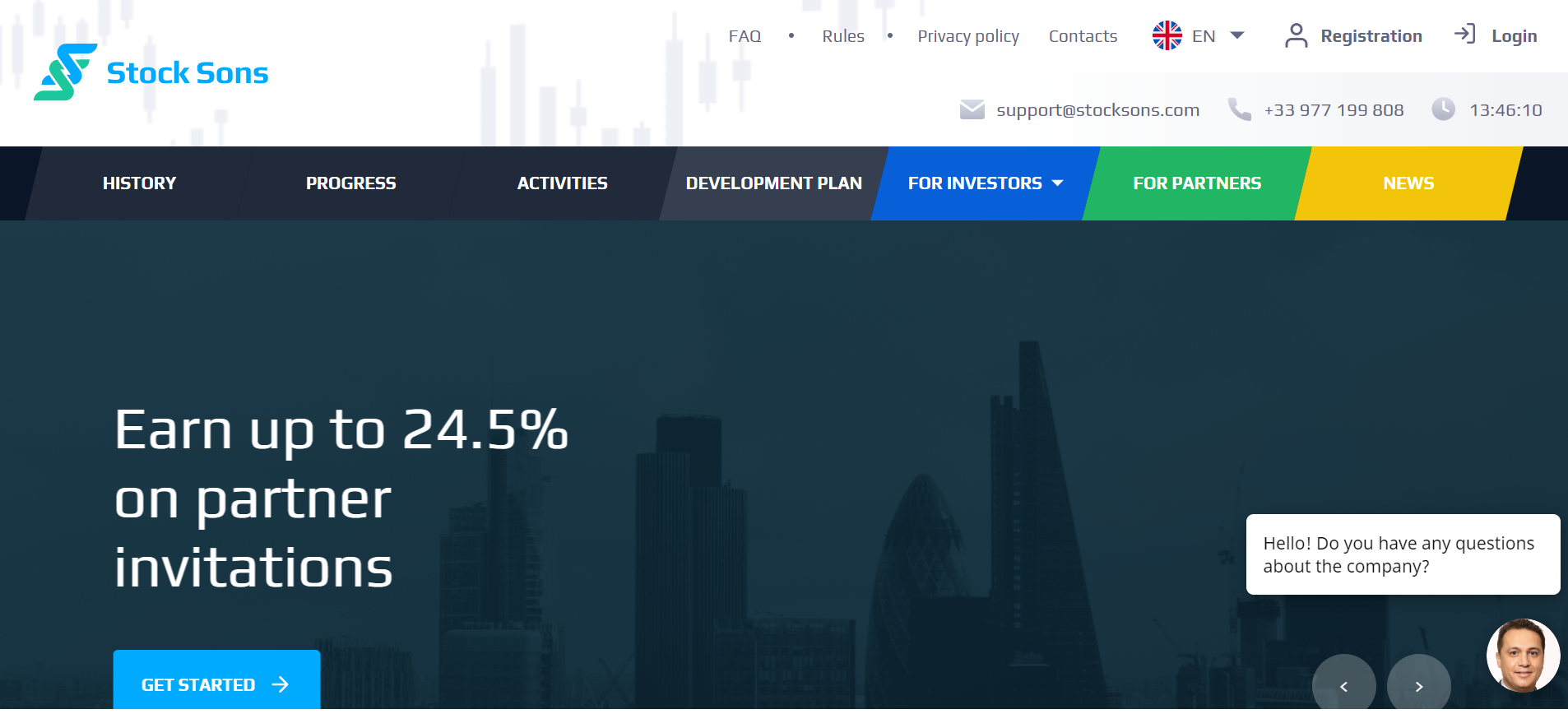Open chat via support agent avatar

[1523, 655]
